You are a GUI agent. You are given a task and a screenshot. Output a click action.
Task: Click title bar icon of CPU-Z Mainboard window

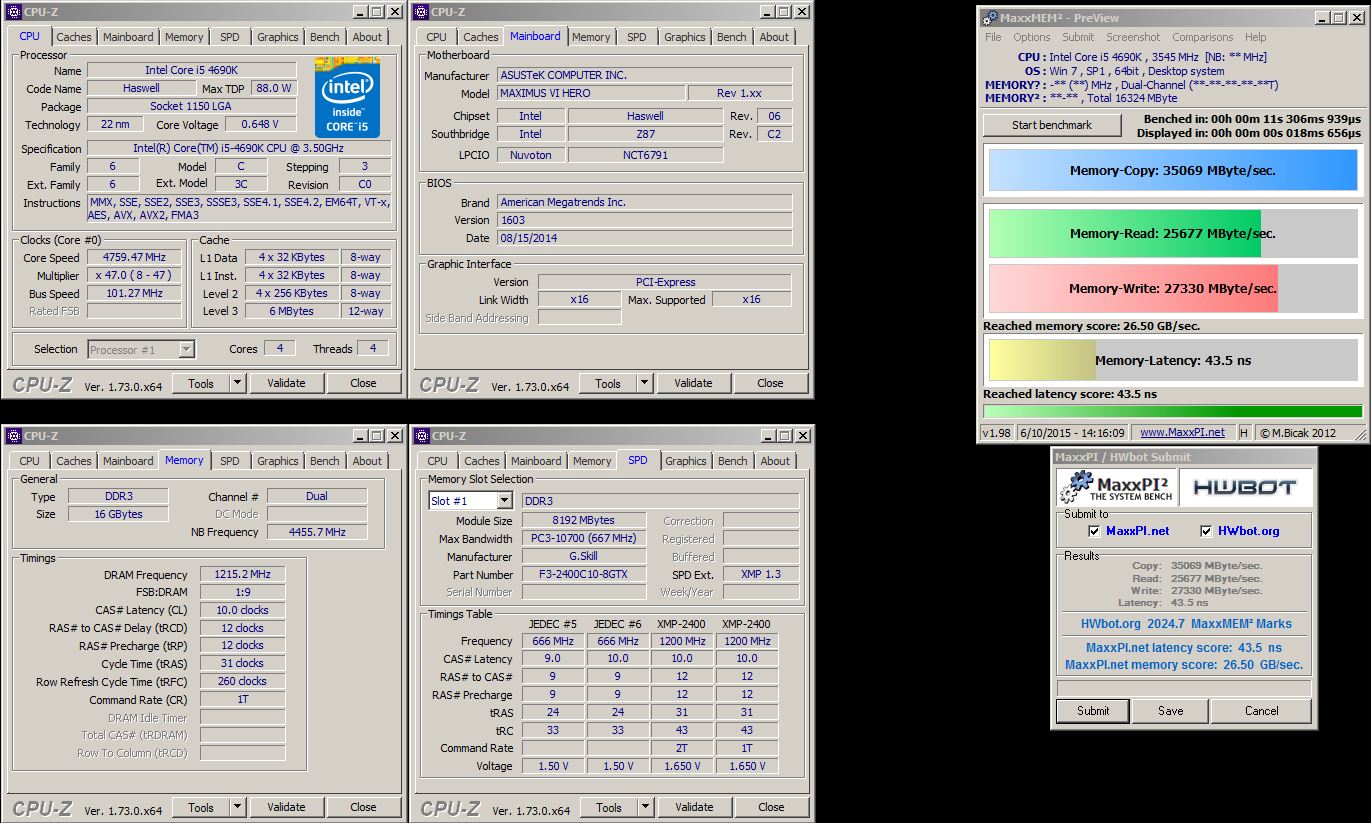421,12
